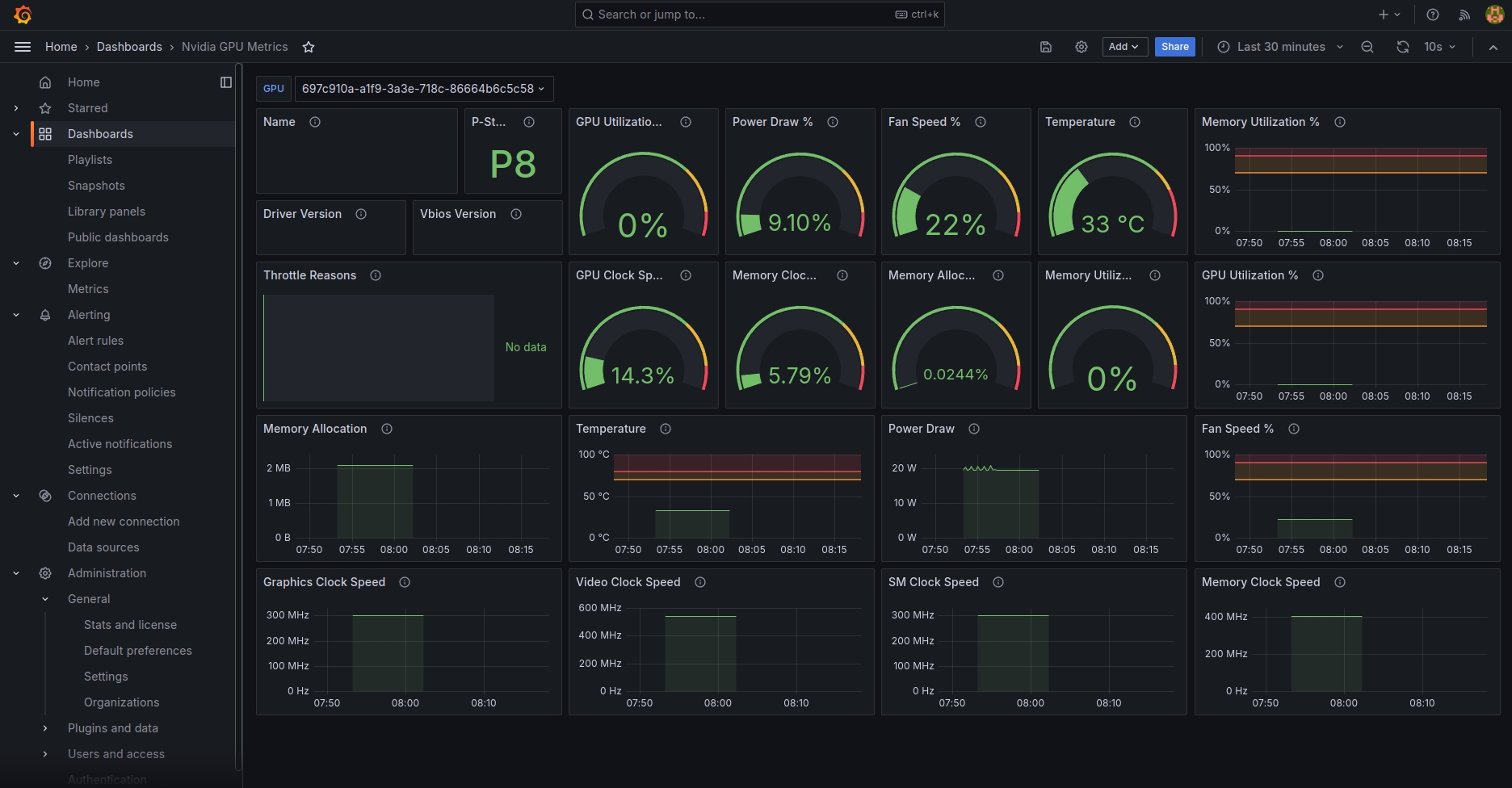Image resolution: width=1512 pixels, height=788 pixels.
Task: Click the zoom out time range icon
Action: (1367, 47)
